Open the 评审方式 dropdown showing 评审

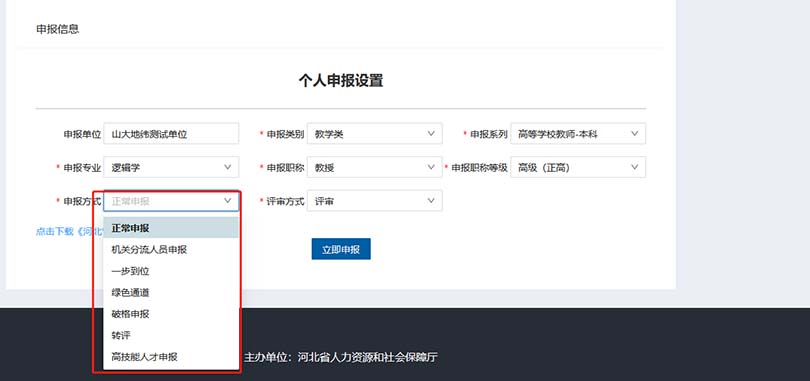tap(375, 201)
